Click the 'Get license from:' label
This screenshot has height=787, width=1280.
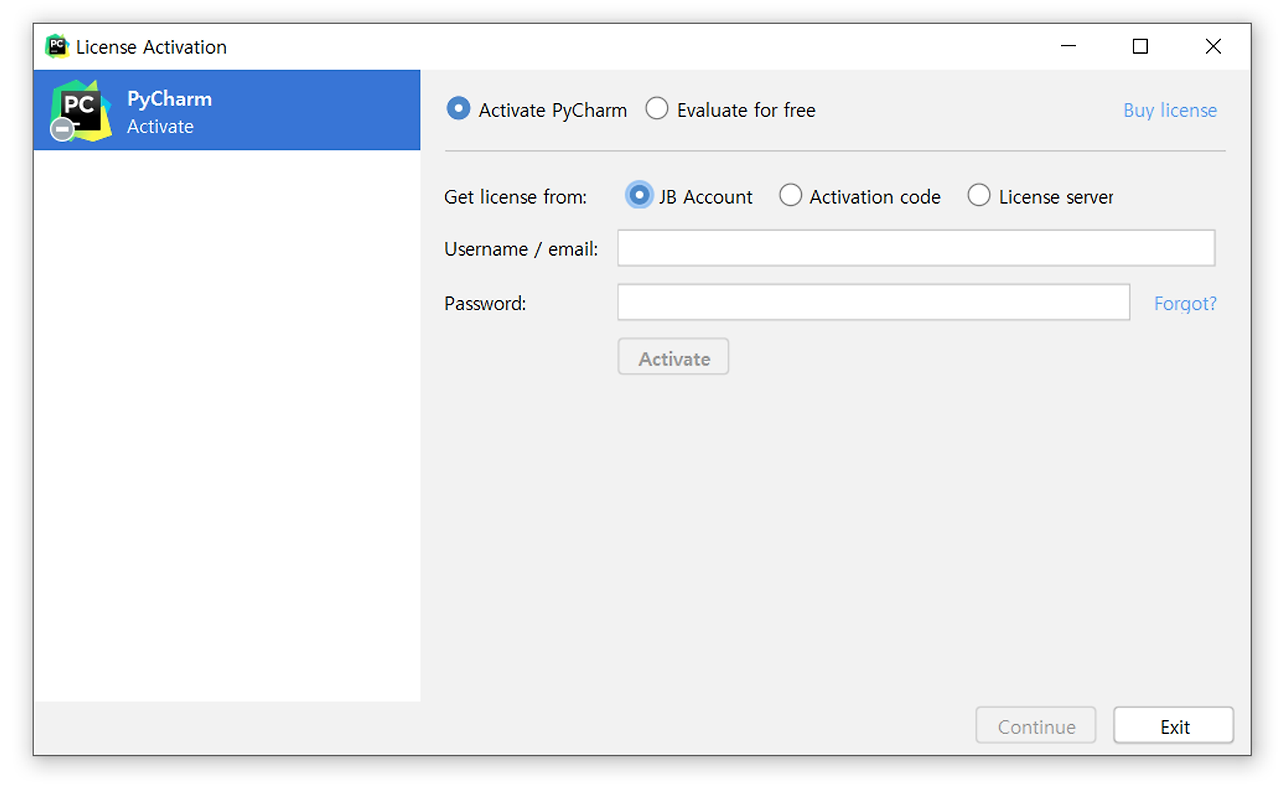[515, 197]
